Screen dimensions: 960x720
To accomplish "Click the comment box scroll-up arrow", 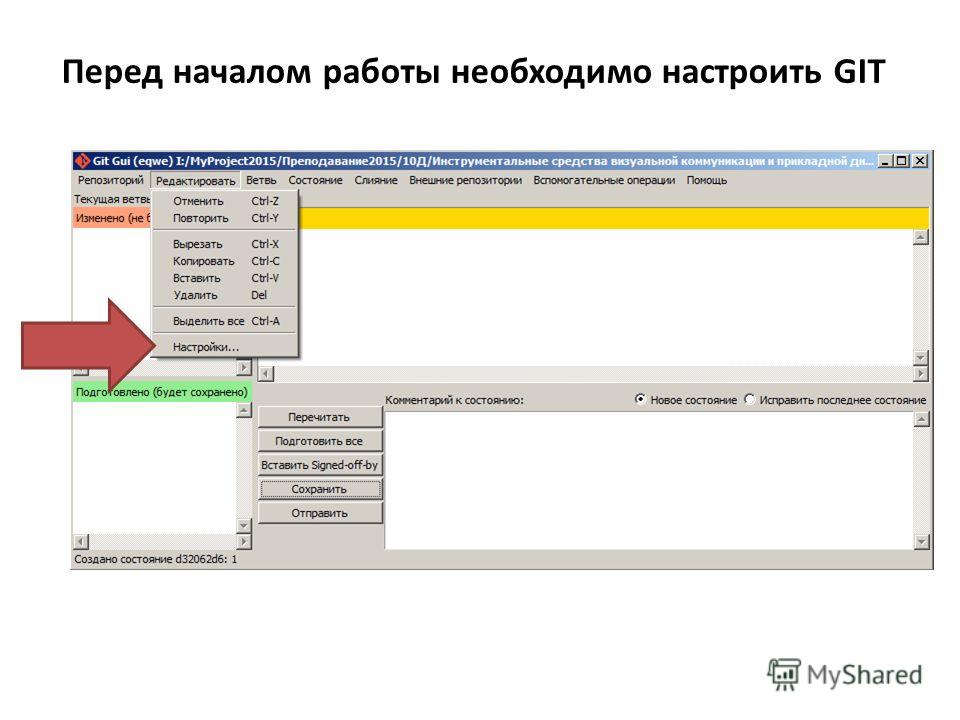I will [x=921, y=419].
